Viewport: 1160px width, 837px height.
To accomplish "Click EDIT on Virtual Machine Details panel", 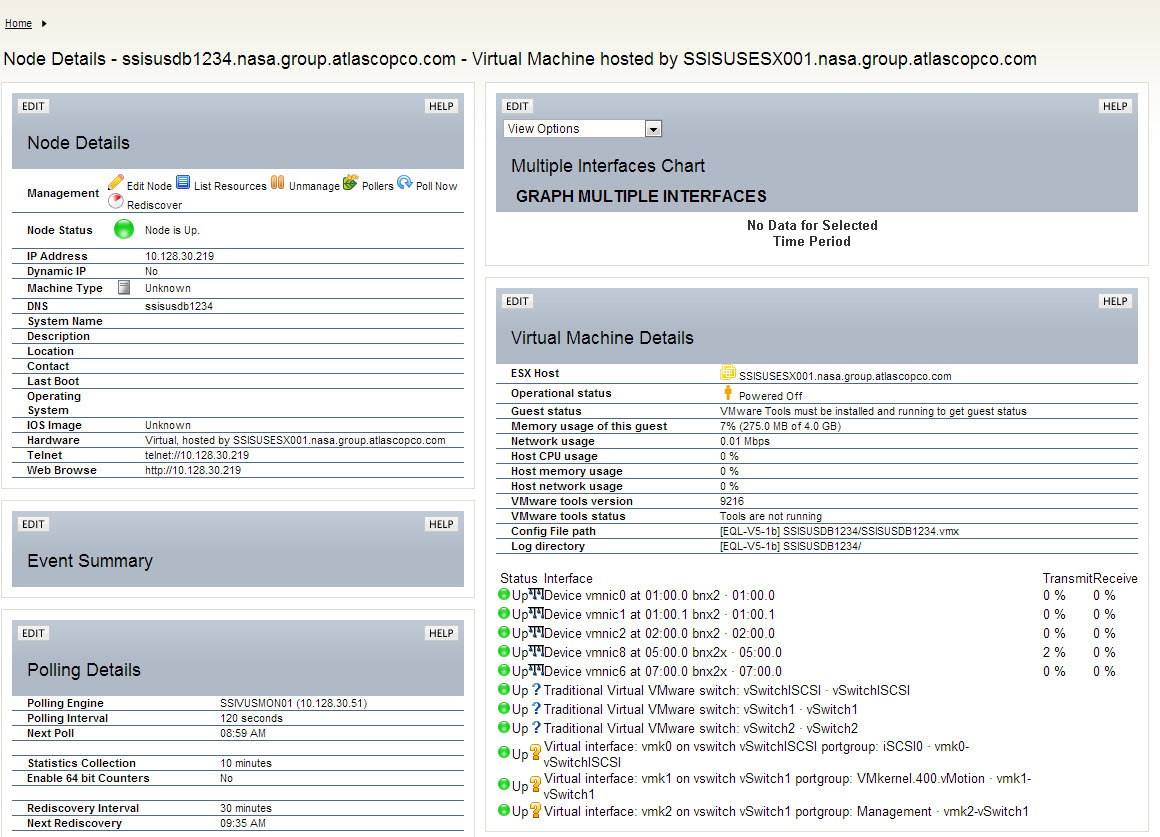I will click(518, 301).
